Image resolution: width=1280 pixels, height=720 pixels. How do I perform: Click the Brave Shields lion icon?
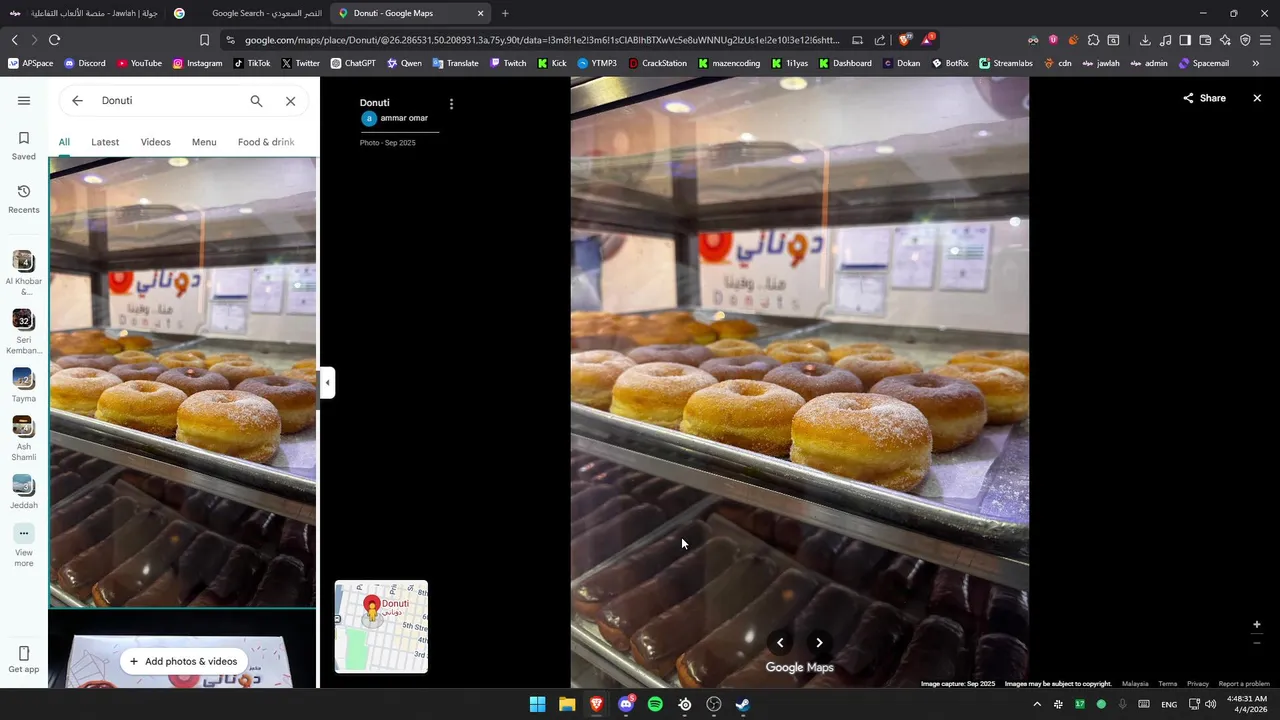tap(905, 40)
